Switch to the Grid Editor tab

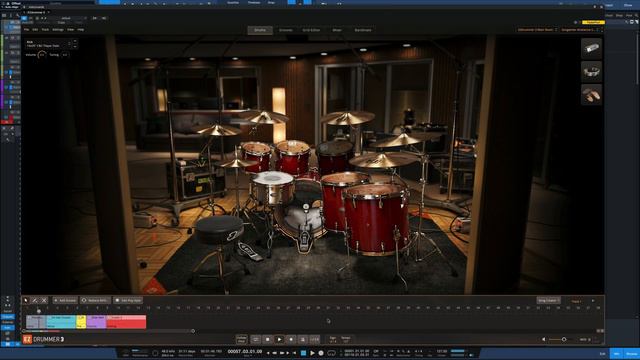(x=311, y=30)
